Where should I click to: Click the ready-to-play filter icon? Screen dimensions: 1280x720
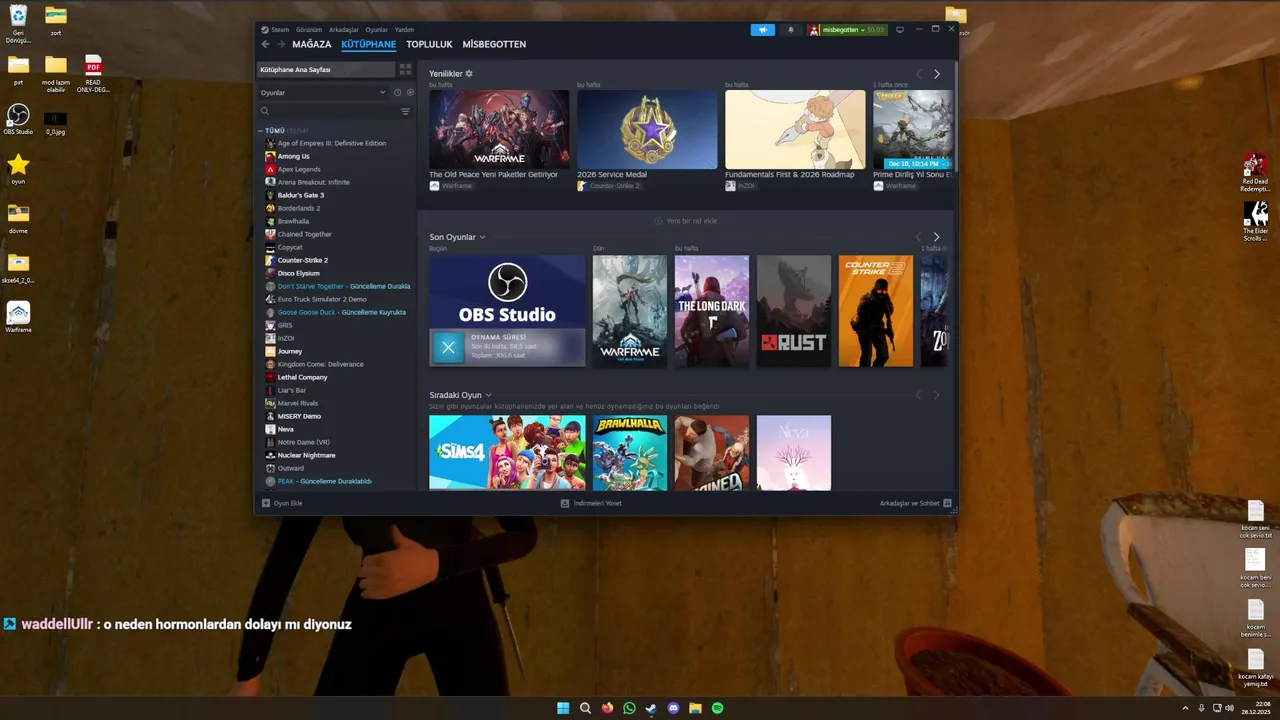pos(409,92)
